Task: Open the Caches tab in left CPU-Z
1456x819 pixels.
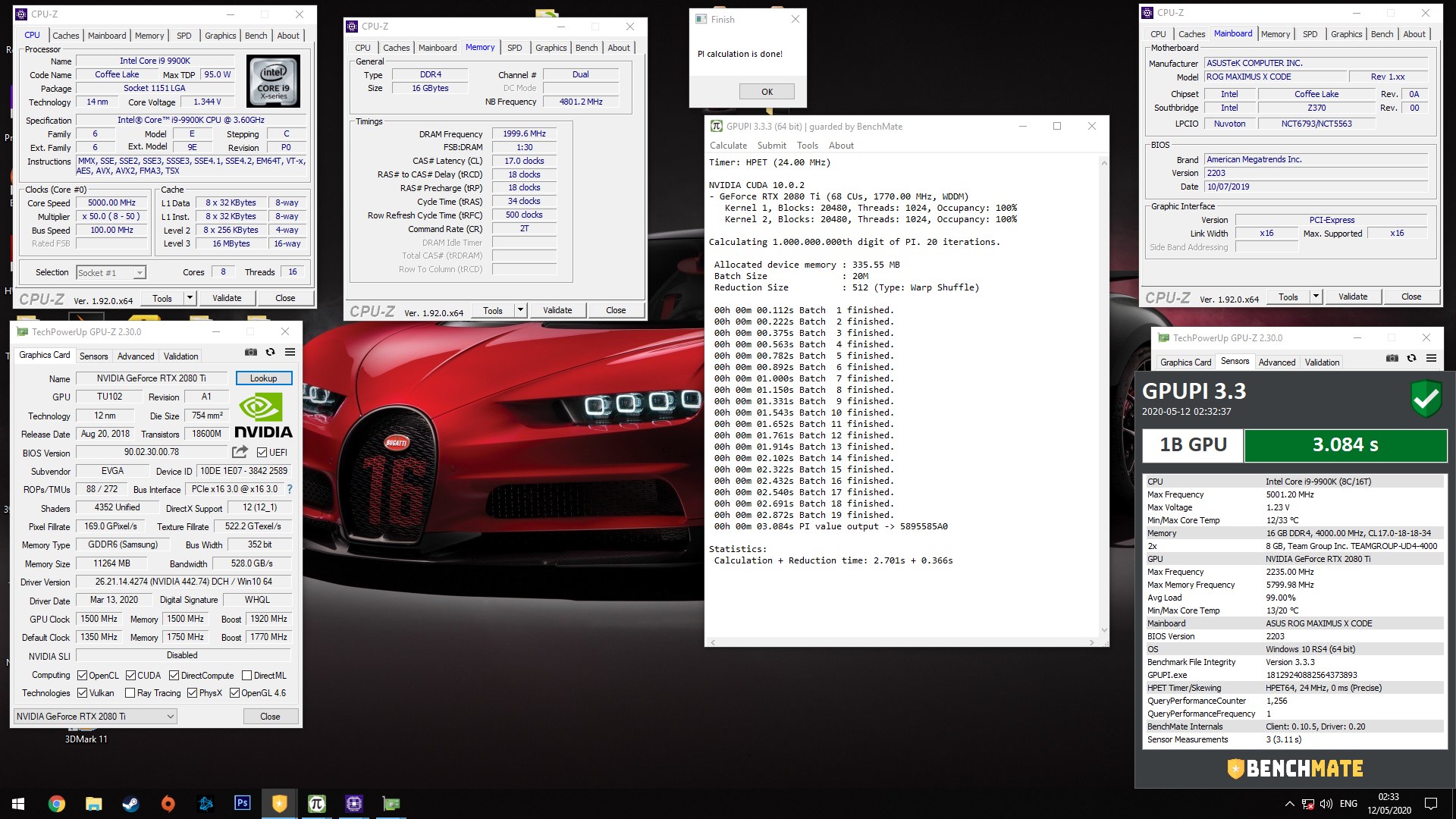Action: tap(65, 36)
